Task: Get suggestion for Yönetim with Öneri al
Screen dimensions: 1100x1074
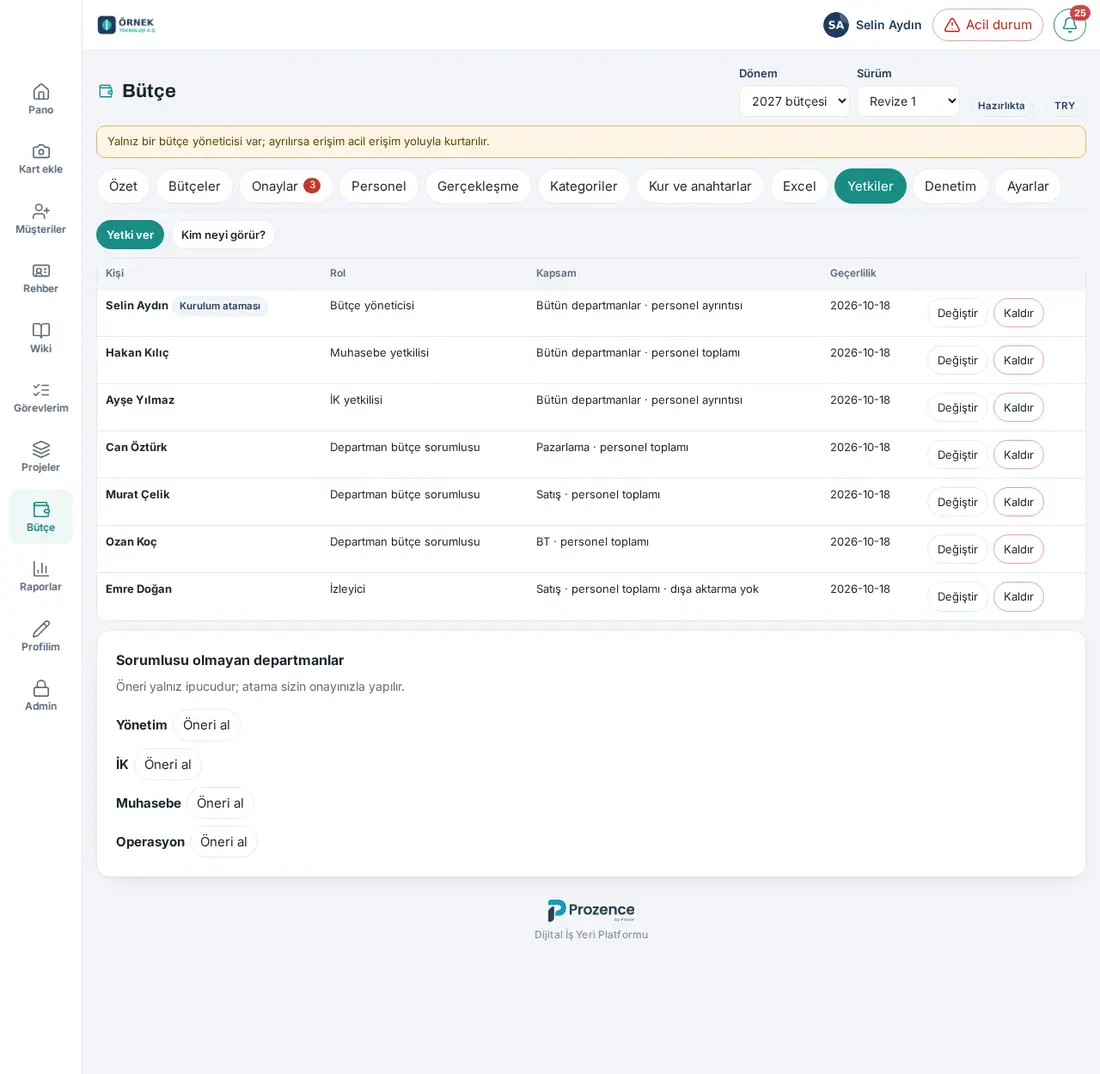Action: [206, 725]
